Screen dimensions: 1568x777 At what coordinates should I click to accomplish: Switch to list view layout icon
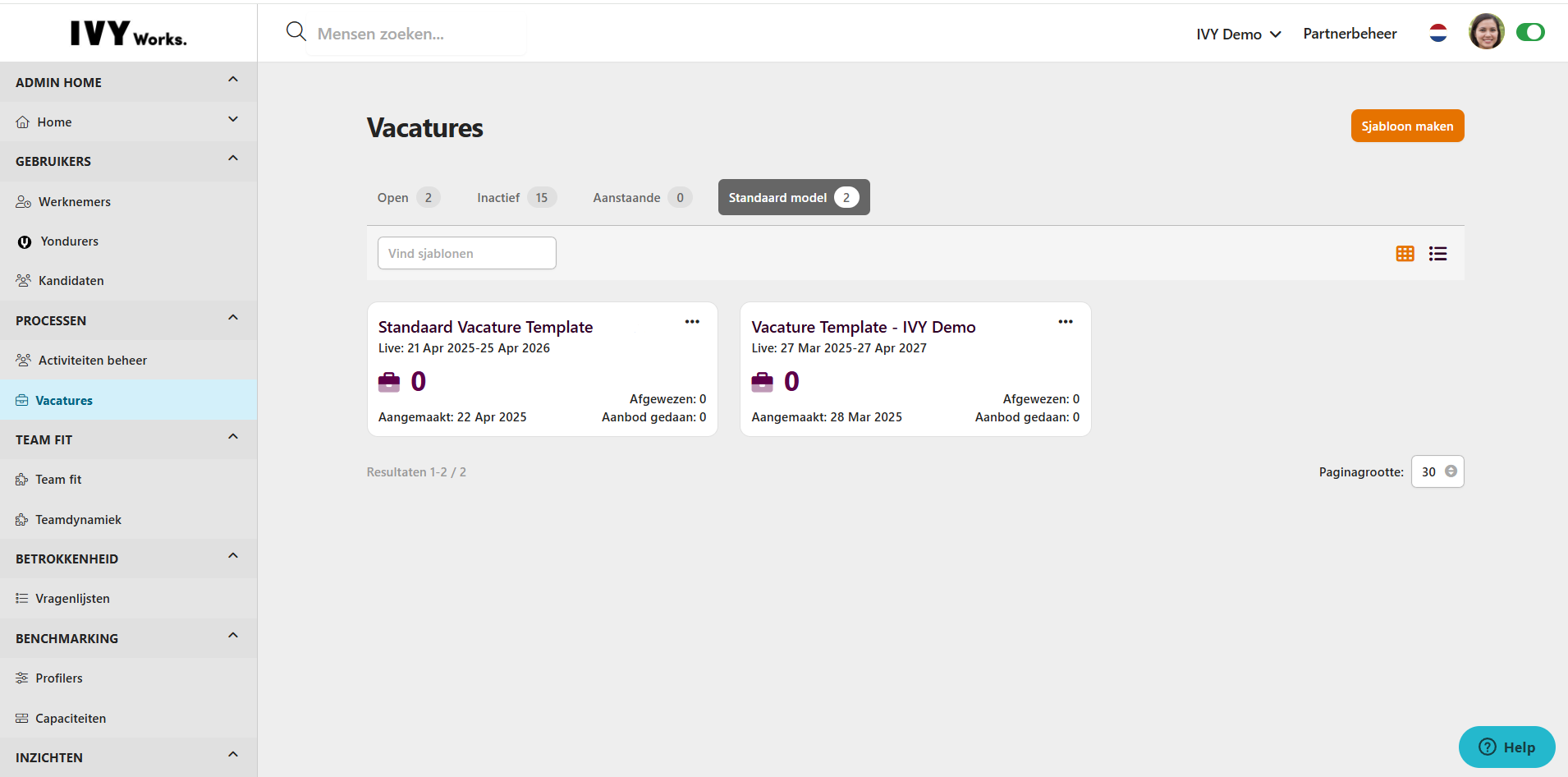click(x=1437, y=254)
